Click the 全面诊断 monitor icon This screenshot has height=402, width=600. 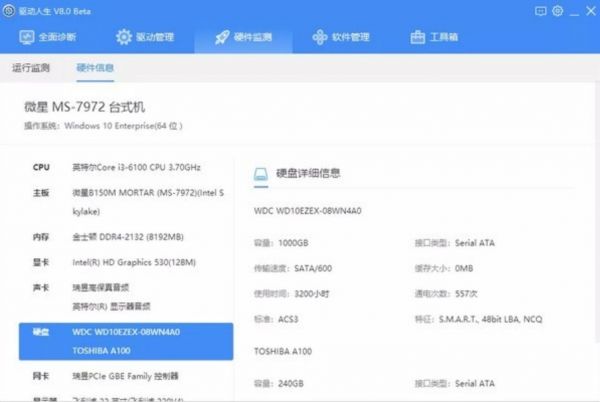[x=26, y=37]
